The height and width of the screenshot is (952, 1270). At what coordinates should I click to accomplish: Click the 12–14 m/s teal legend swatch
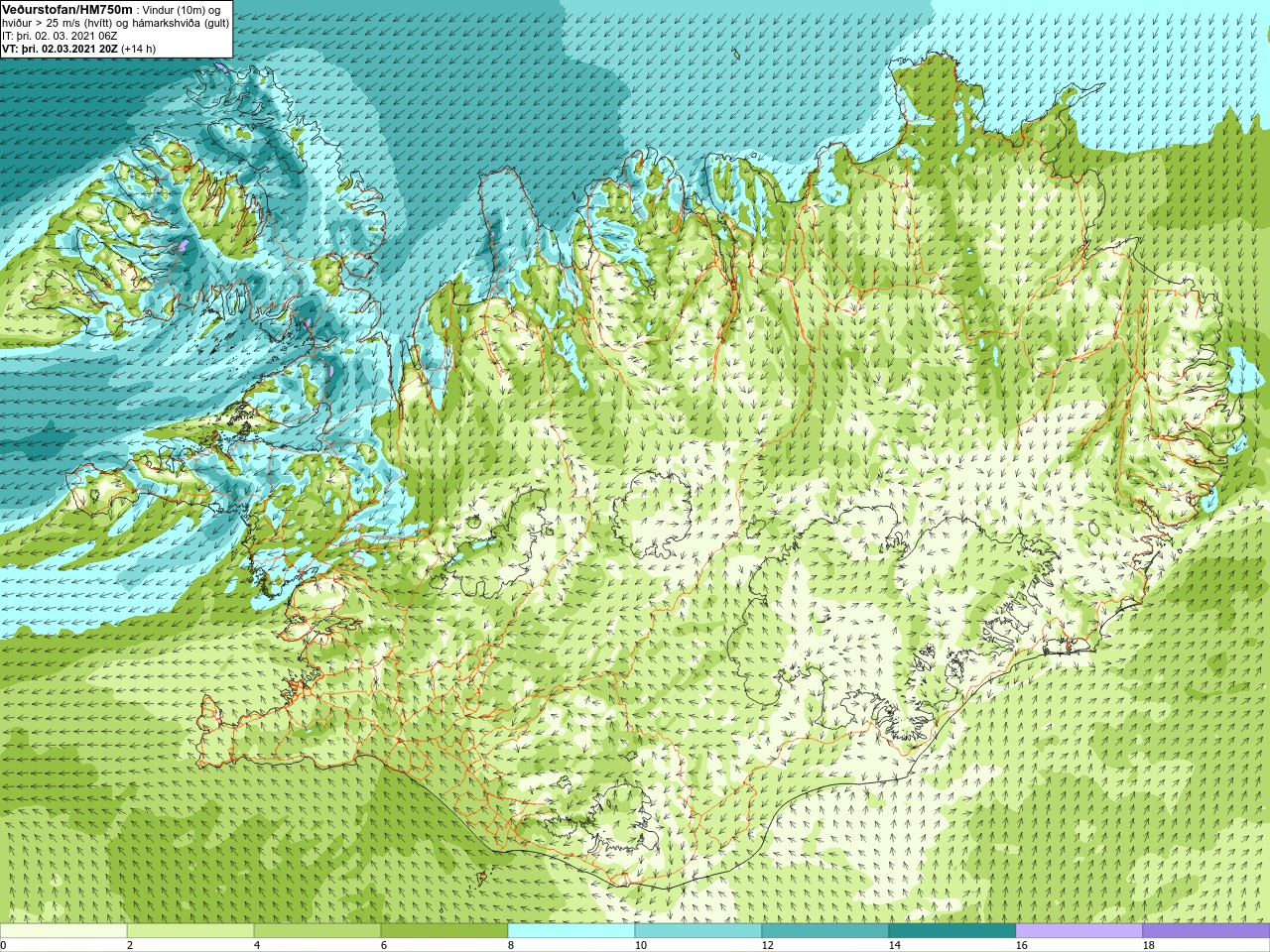(x=825, y=931)
